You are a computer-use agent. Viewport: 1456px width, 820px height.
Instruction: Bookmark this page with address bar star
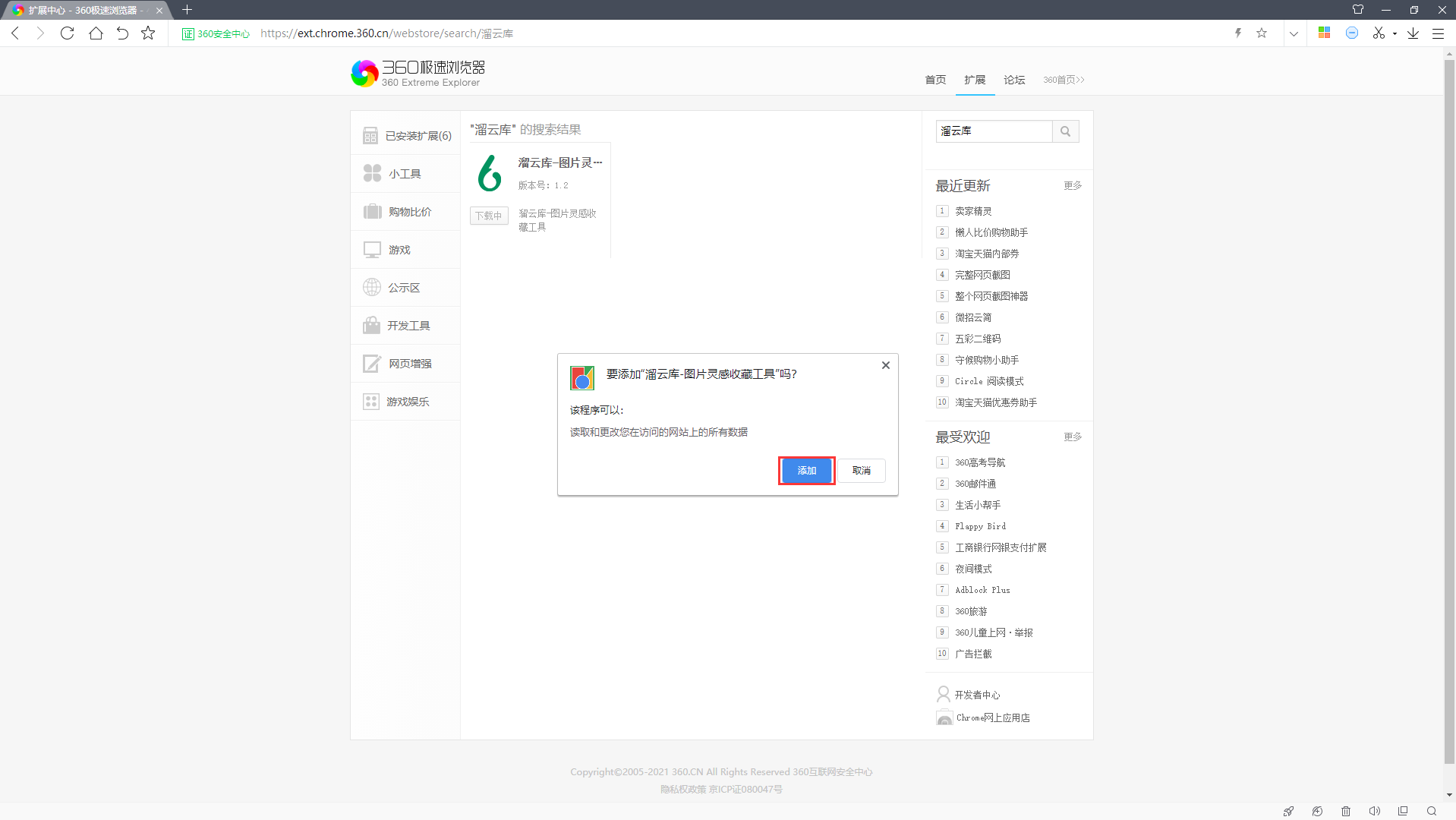point(1262,33)
